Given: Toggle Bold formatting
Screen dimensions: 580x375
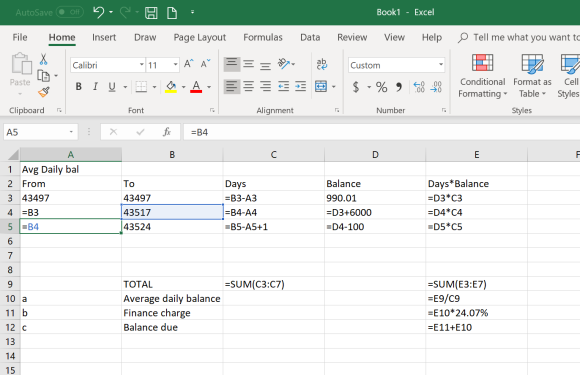Looking at the screenshot, I should tap(78, 87).
